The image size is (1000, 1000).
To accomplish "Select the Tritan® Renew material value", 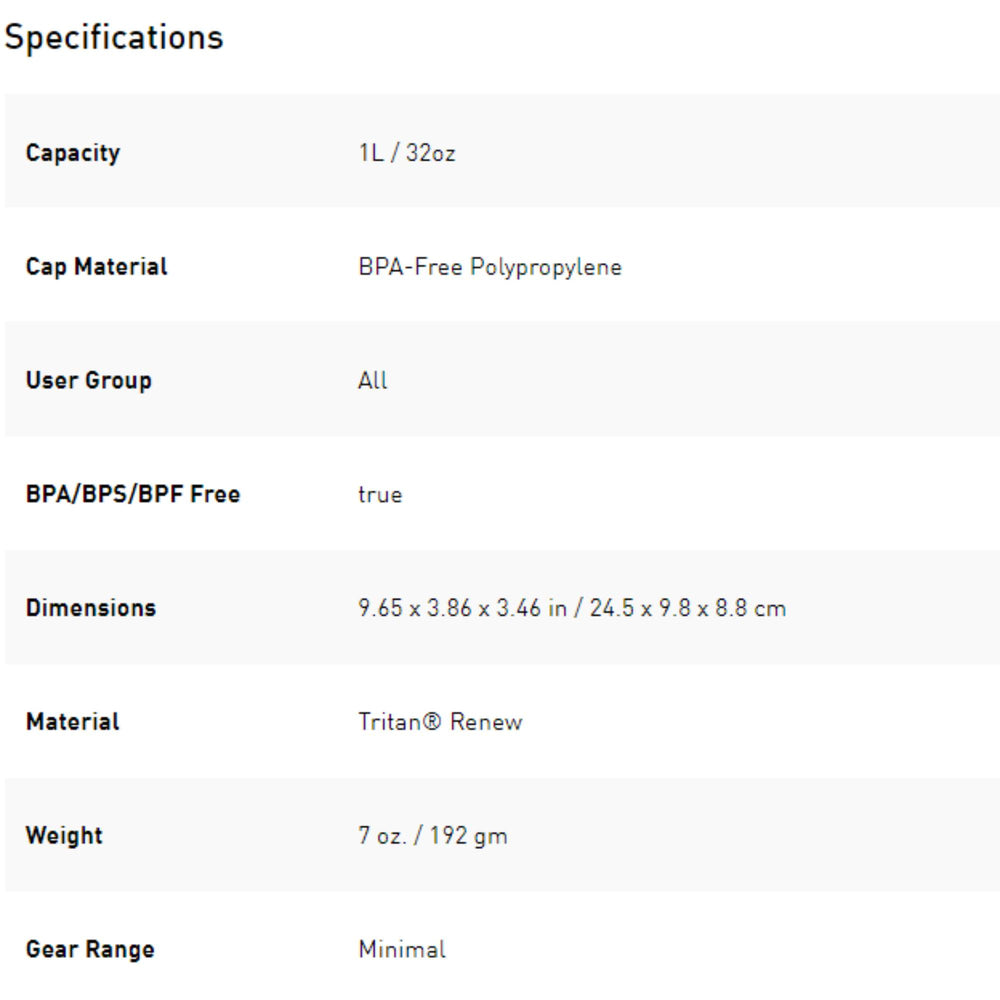I will (x=440, y=722).
